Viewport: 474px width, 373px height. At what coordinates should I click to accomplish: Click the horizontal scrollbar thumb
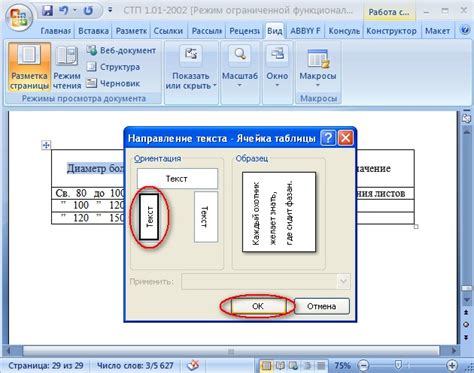(231, 351)
